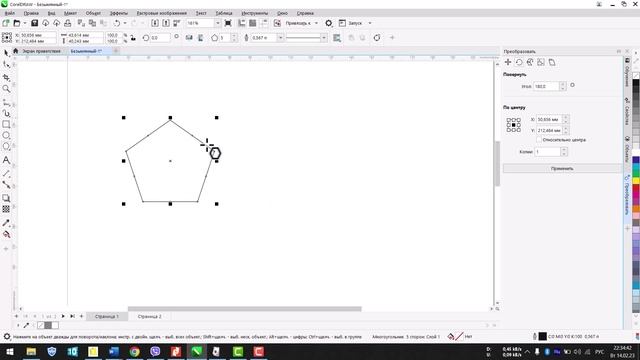
Task: Select the Pick tool in toolbox
Action: 6,53
